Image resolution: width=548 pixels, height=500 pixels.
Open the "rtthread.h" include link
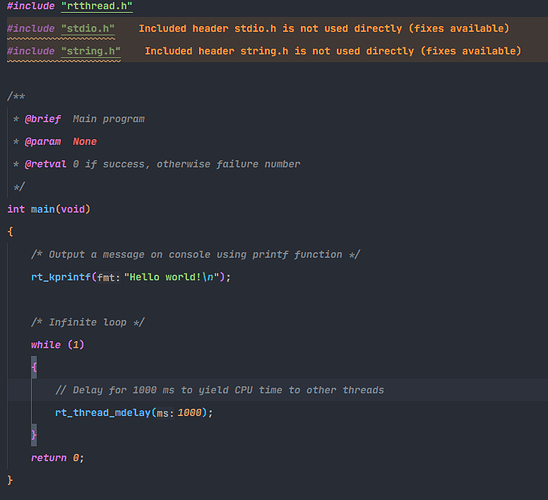(97, 6)
